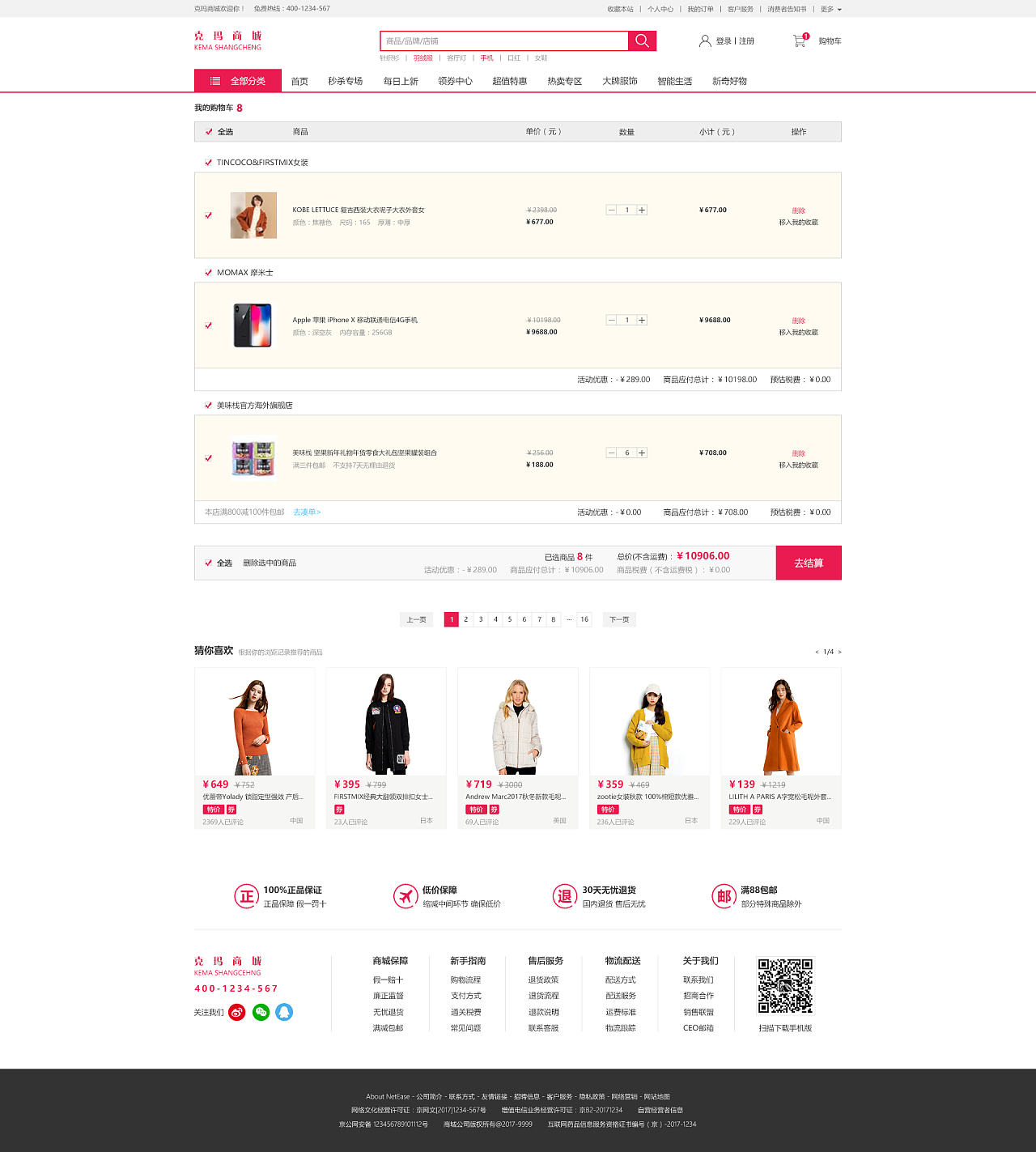Screen dimensions: 1036x1152
Task: Click the airplane low-price guarantee icon
Action: pos(405,896)
